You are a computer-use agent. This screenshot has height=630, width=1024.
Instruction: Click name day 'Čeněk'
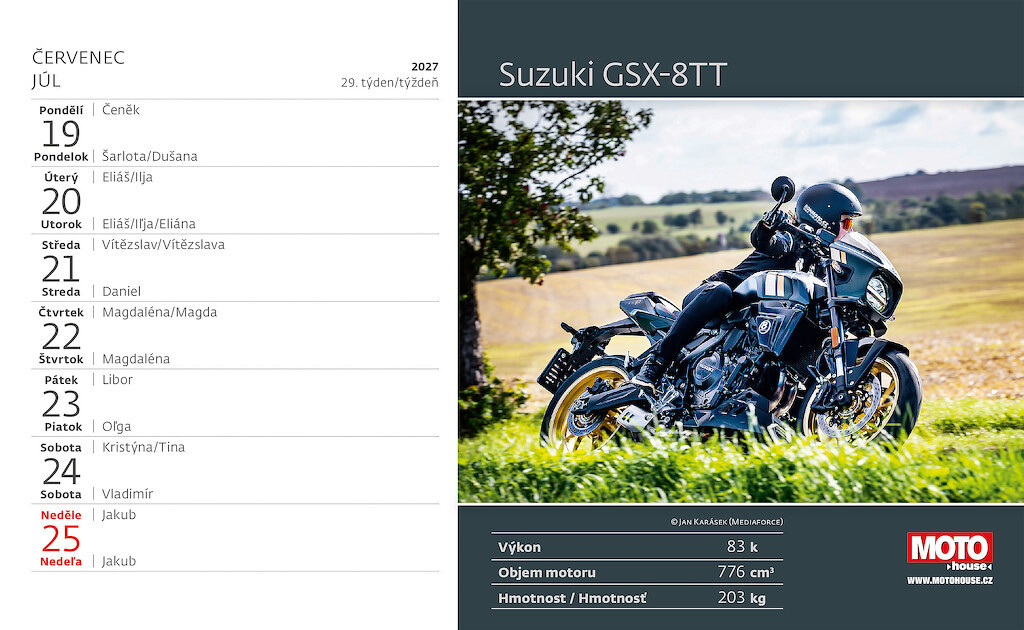click(x=121, y=110)
